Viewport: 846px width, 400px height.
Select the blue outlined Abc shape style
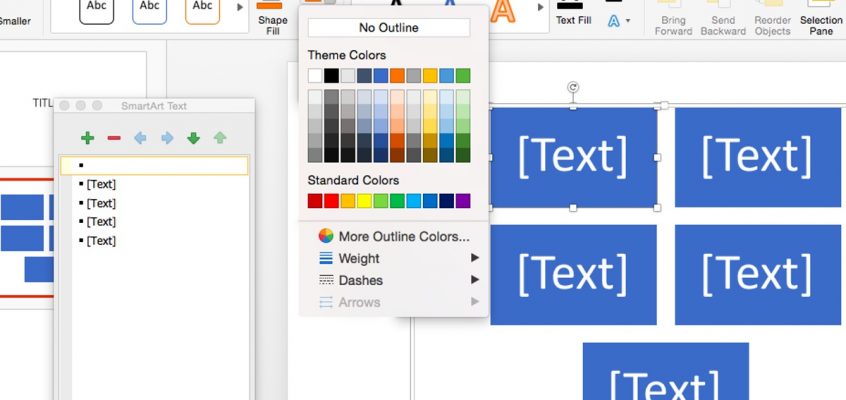pyautogui.click(x=149, y=11)
